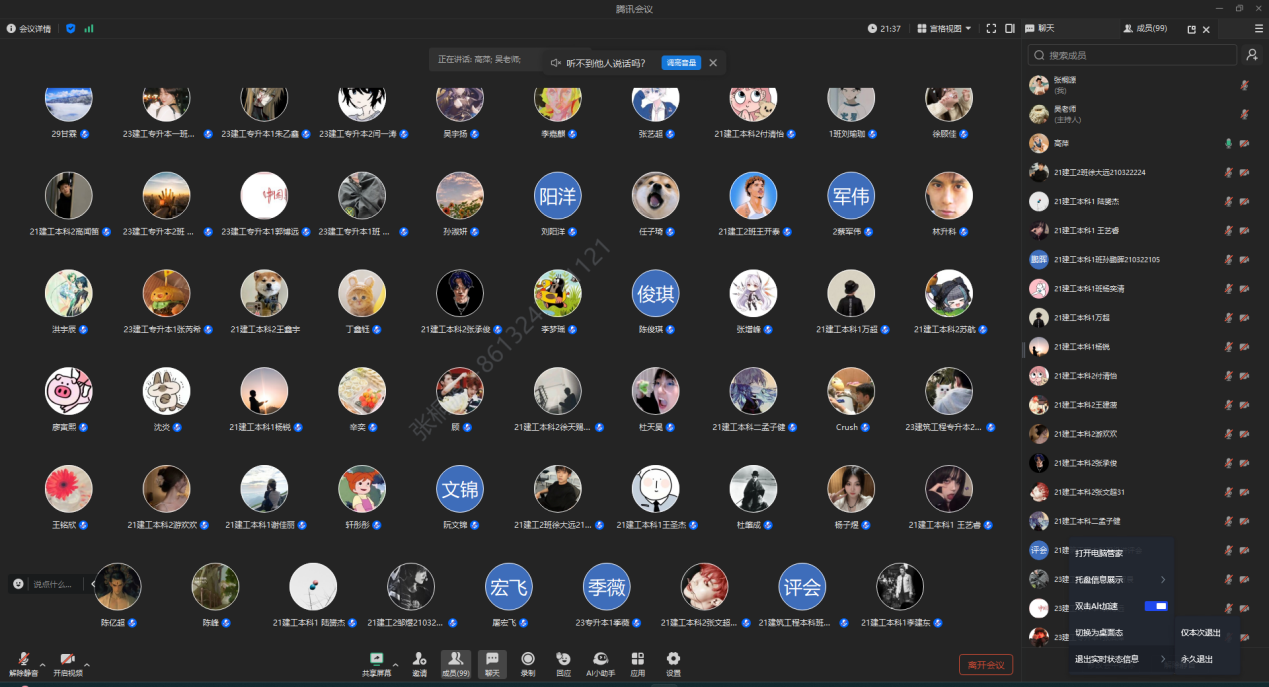Open the 邀请 invite icon
The image size is (1269, 687).
pyautogui.click(x=419, y=659)
